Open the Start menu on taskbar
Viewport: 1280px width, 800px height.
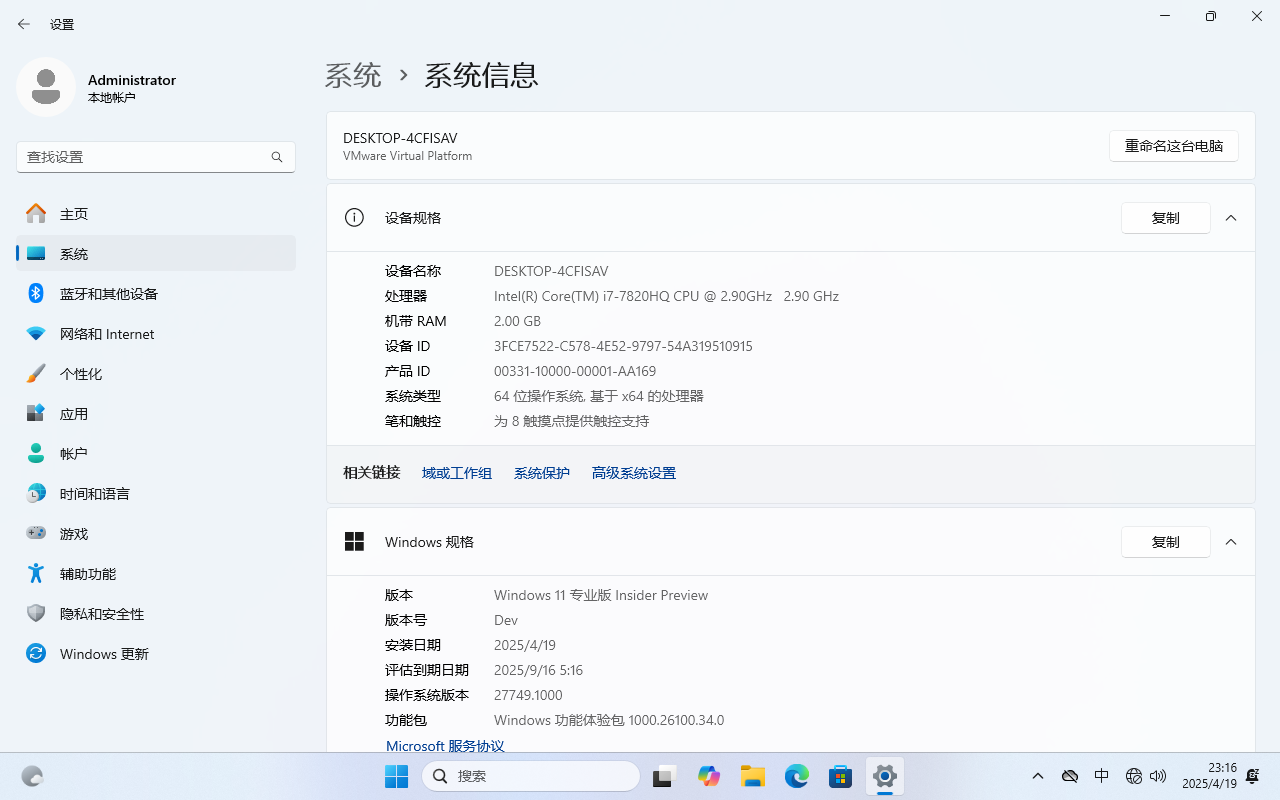coord(396,776)
